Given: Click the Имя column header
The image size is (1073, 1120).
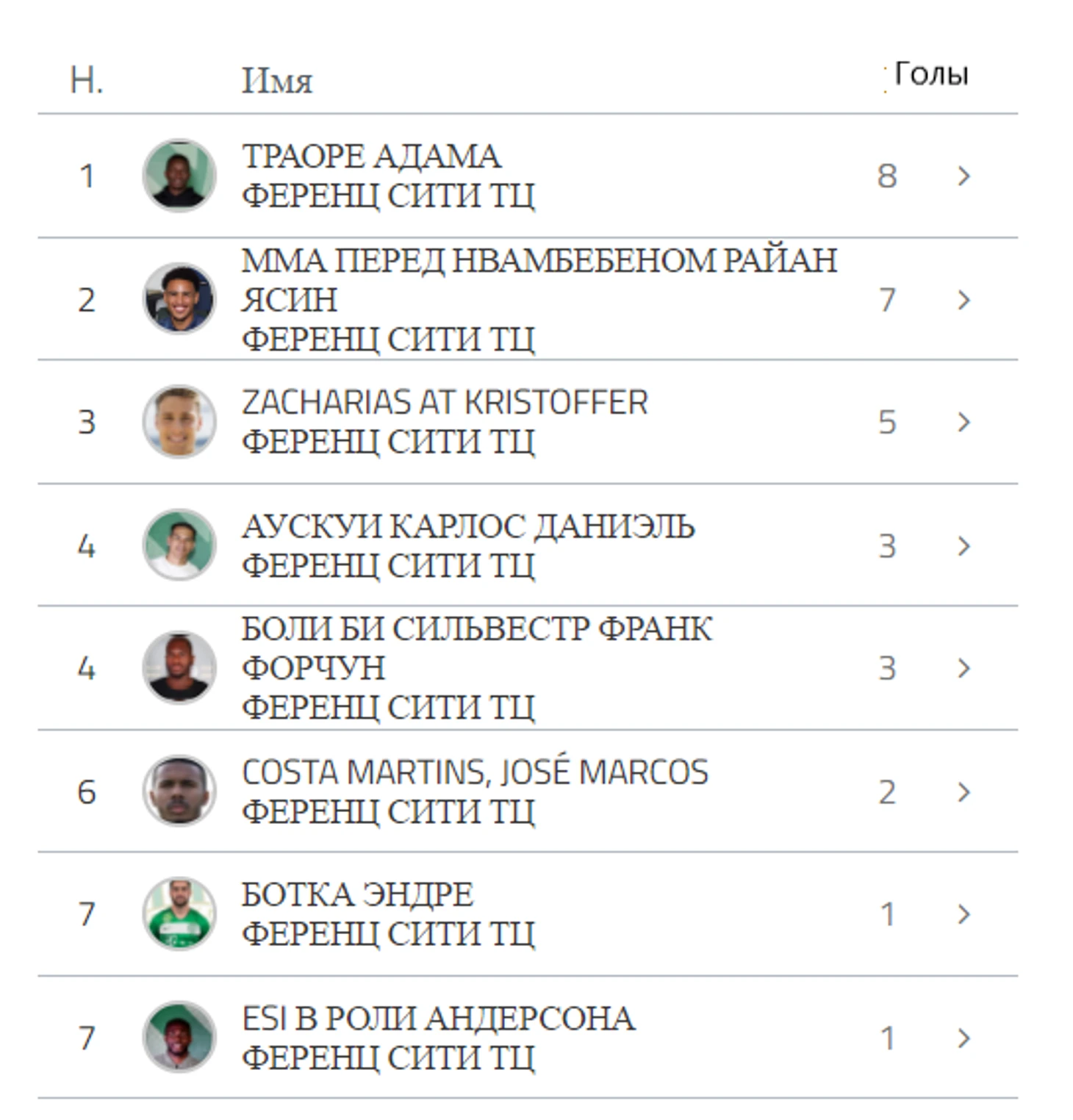Looking at the screenshot, I should (277, 80).
